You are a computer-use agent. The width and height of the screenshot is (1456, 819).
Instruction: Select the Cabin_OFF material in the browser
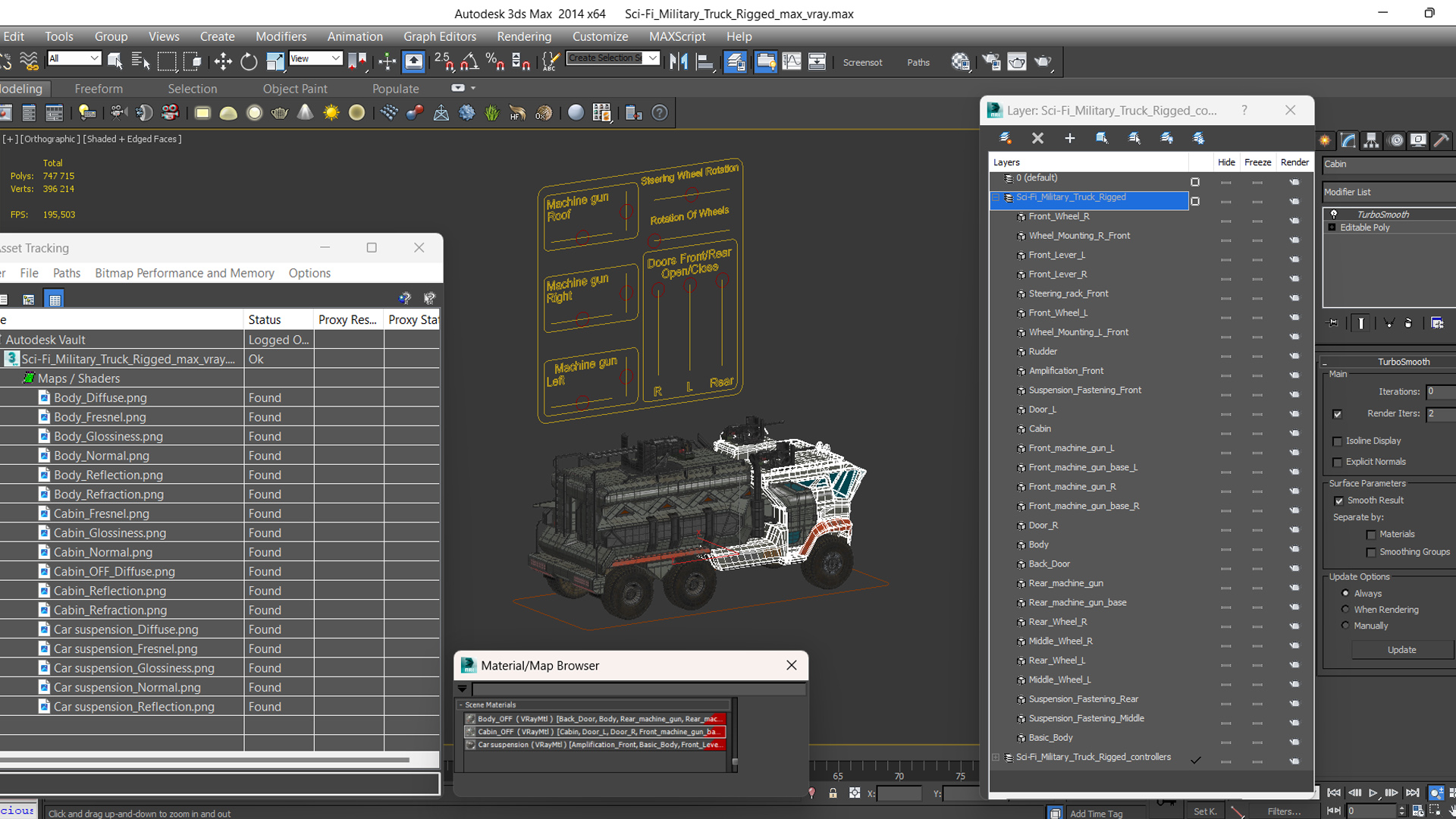click(595, 732)
